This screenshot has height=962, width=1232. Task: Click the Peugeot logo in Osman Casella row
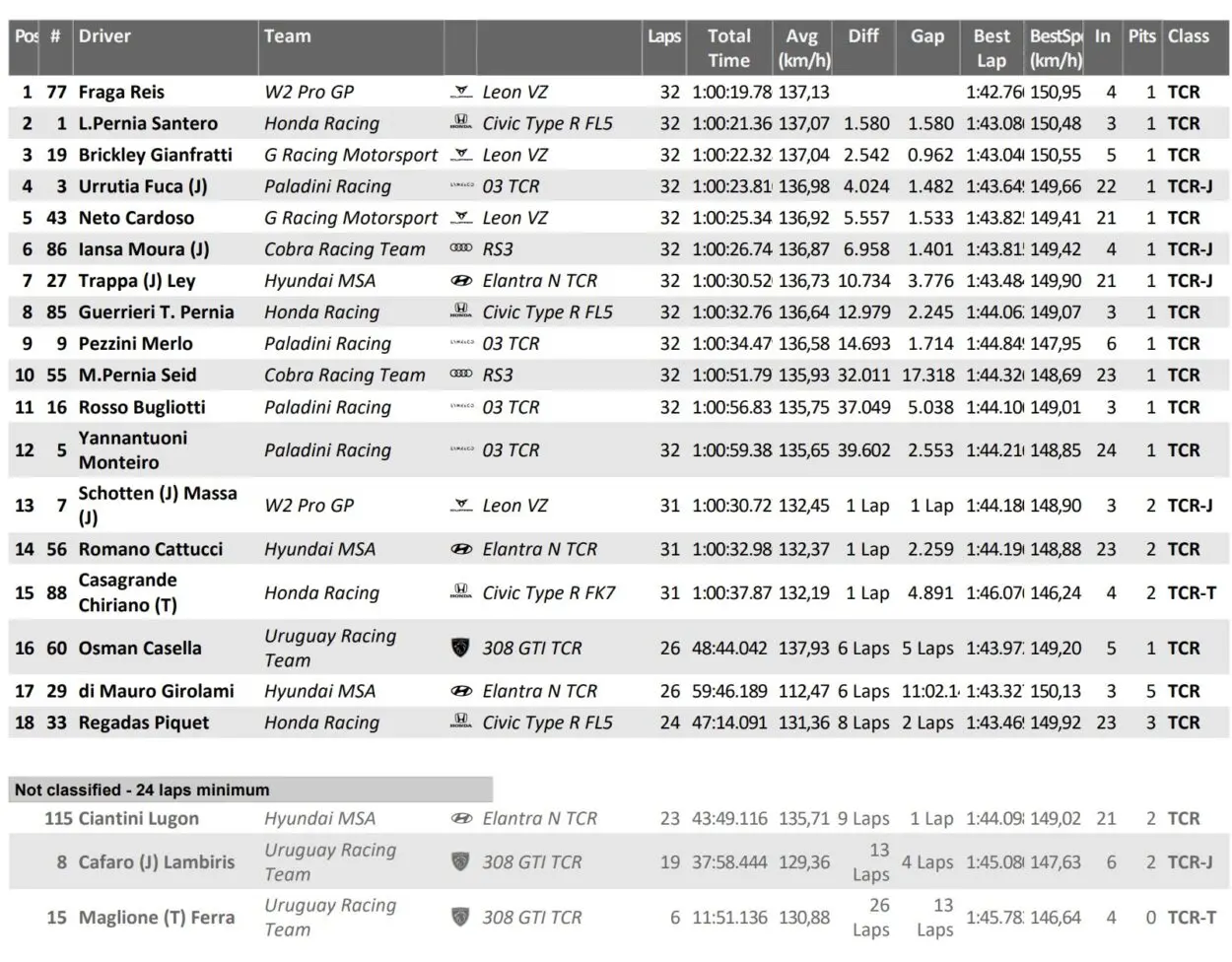pyautogui.click(x=460, y=648)
